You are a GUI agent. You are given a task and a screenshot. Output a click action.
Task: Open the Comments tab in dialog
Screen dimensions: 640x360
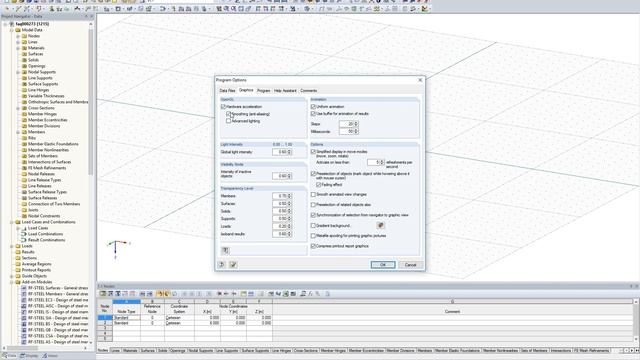coord(309,91)
